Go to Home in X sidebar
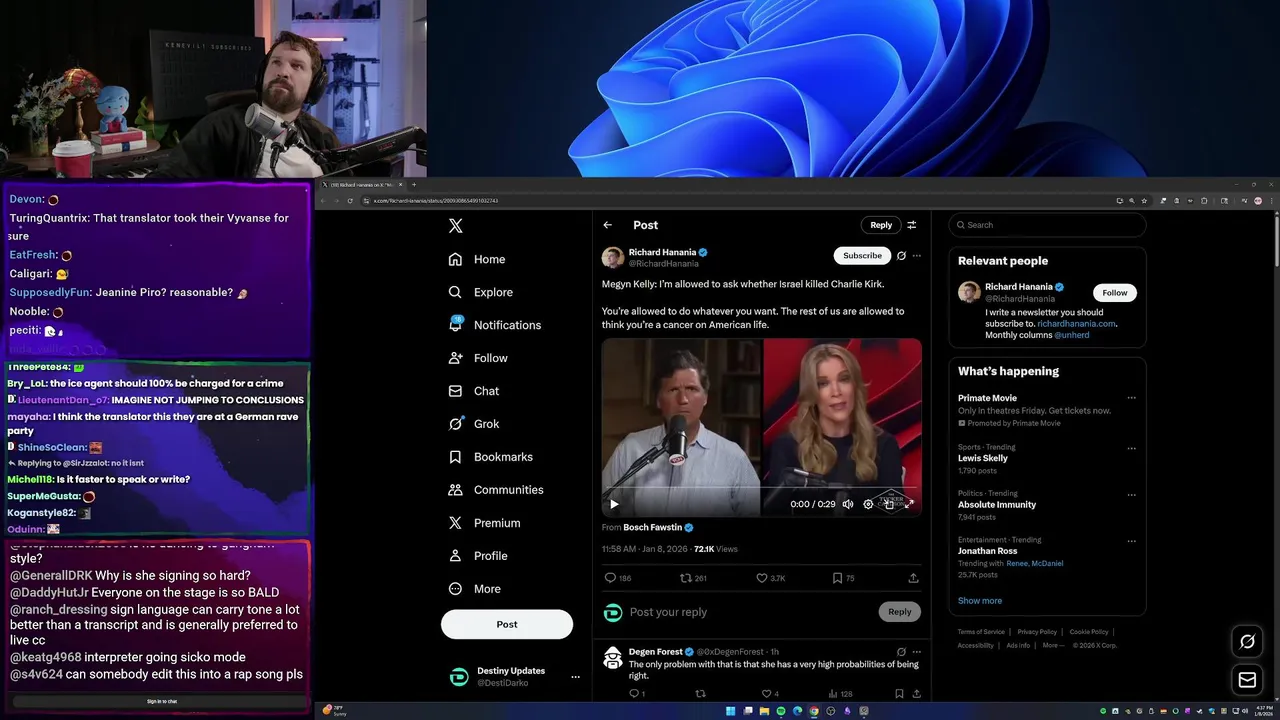 click(x=477, y=259)
